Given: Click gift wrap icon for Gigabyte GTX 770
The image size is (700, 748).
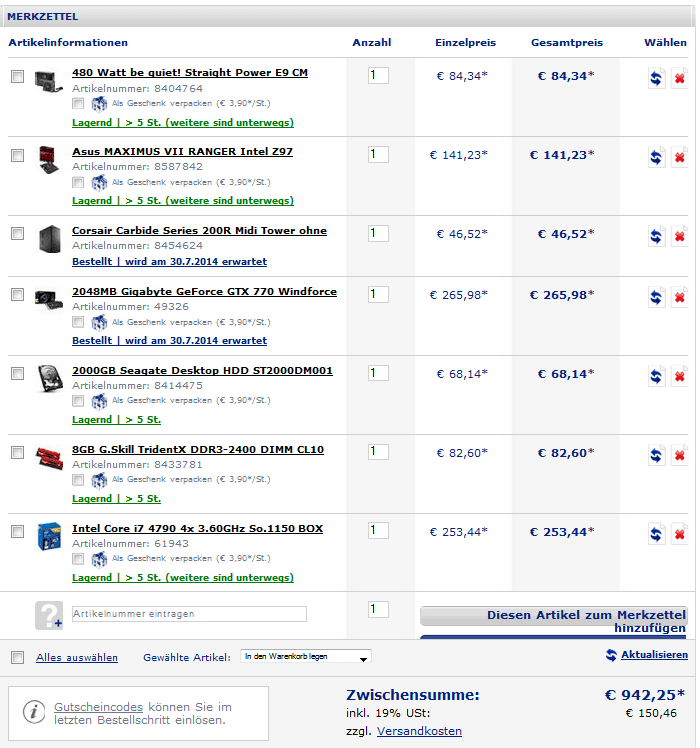Looking at the screenshot, I should [x=99, y=322].
